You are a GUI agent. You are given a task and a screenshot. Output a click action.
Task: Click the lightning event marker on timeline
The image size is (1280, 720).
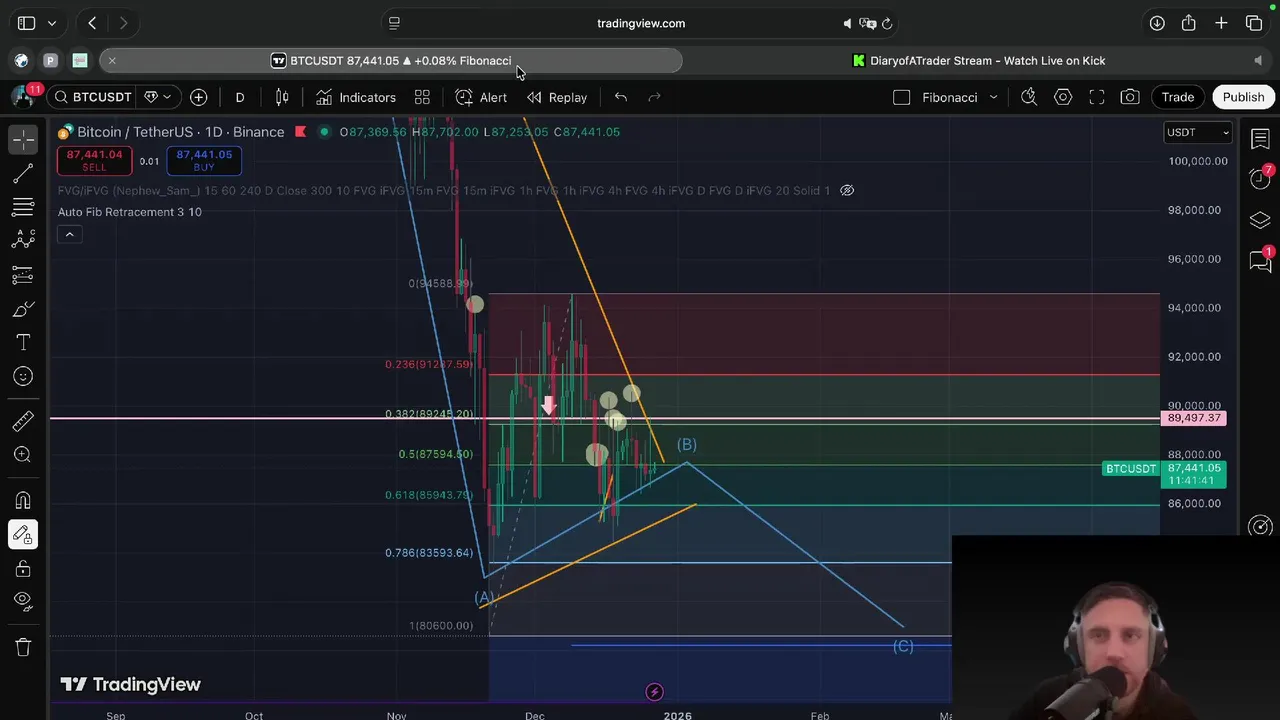point(654,692)
